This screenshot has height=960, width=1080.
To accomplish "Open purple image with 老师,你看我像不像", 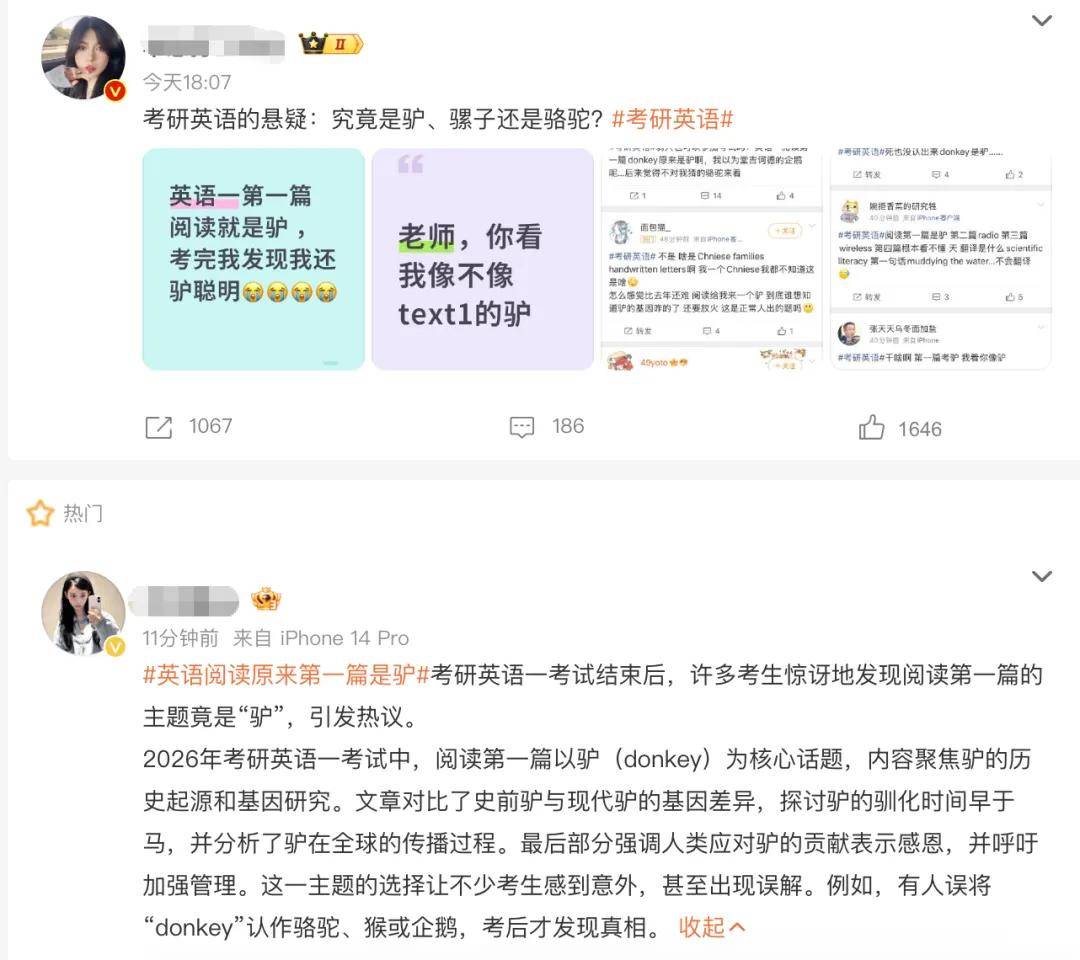I will [x=483, y=259].
